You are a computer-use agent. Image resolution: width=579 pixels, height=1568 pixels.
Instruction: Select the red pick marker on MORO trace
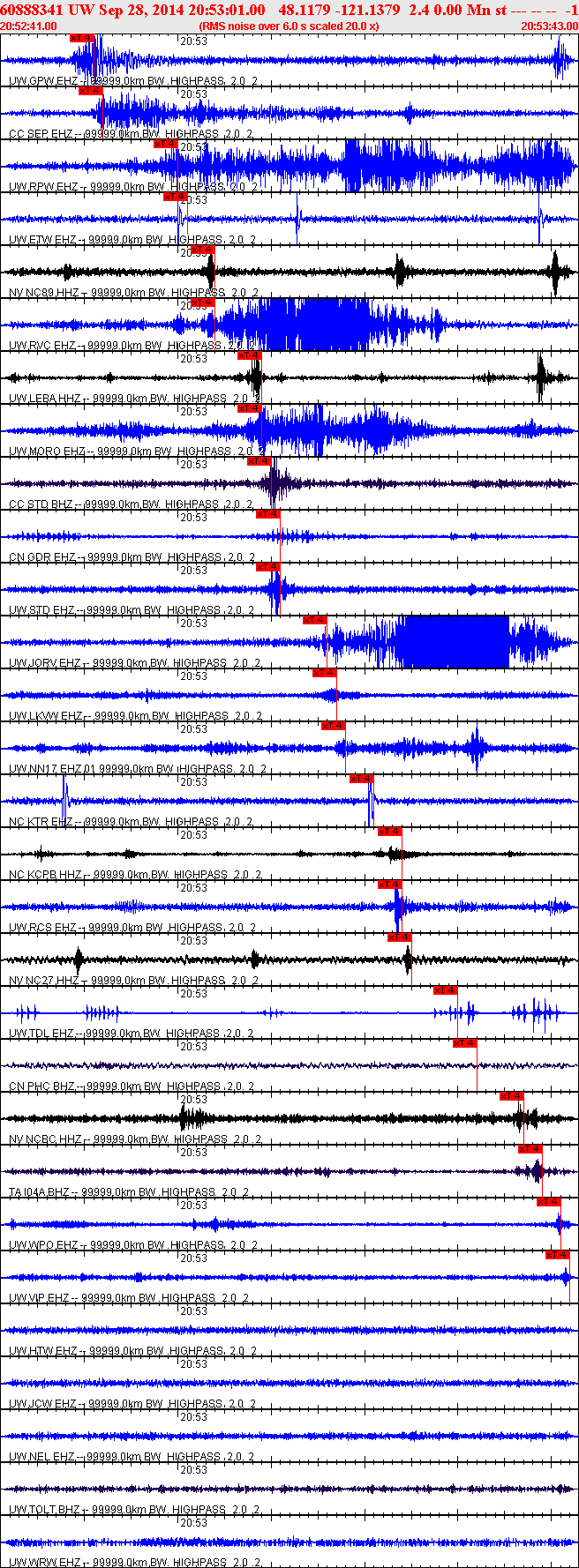[250, 408]
